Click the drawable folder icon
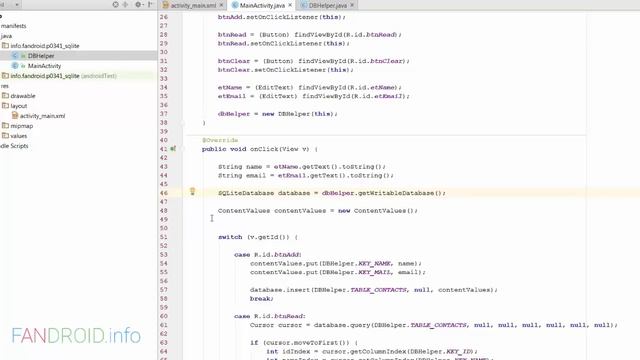This screenshot has height=360, width=640. click(5, 96)
